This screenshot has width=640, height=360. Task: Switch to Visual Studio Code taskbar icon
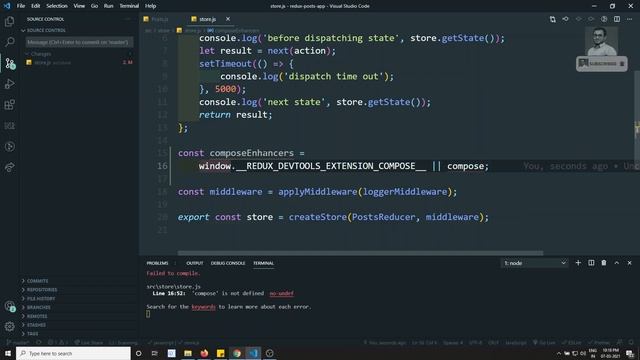click(253, 353)
